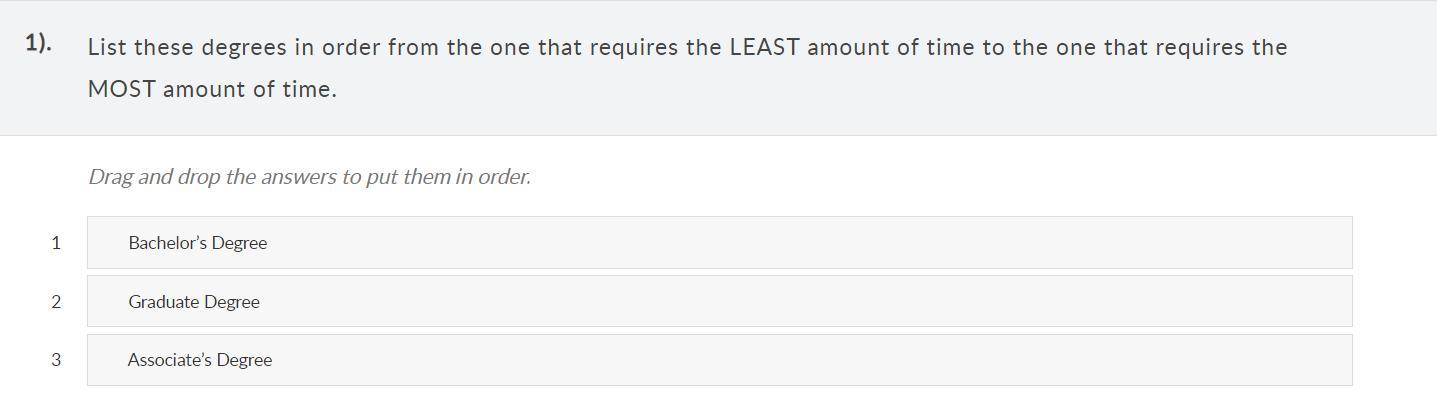Click the word MOST in the question

coord(121,89)
